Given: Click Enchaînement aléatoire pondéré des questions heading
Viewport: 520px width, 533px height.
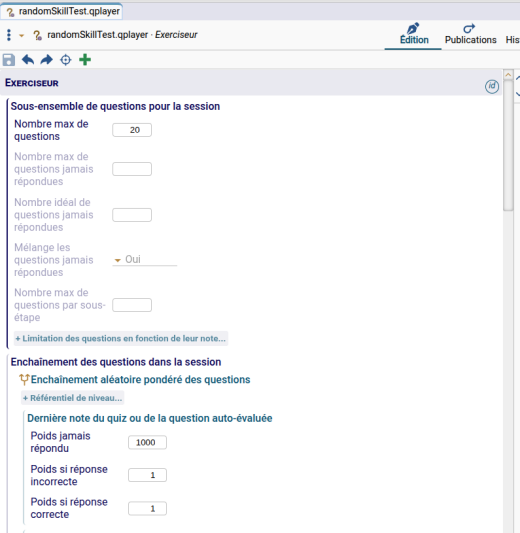Looking at the screenshot, I should click(140, 380).
